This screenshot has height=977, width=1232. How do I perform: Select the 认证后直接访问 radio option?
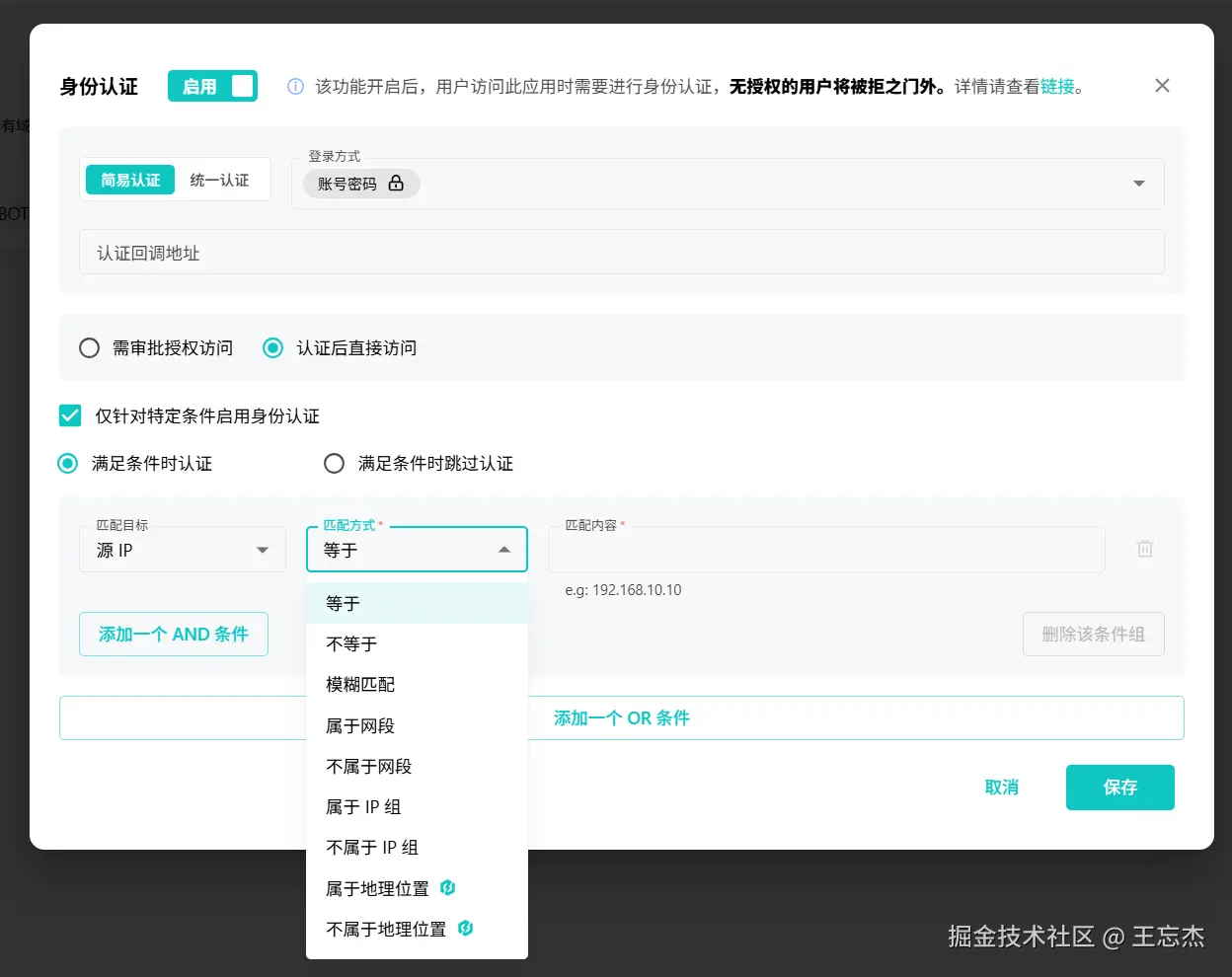pyautogui.click(x=272, y=348)
